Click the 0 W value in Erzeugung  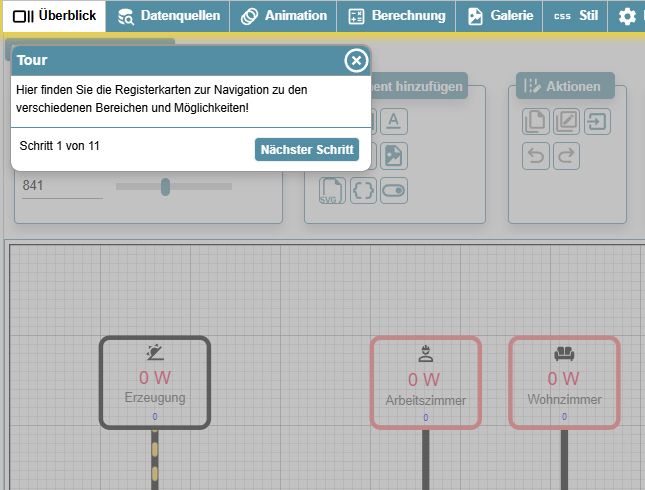pos(155,378)
